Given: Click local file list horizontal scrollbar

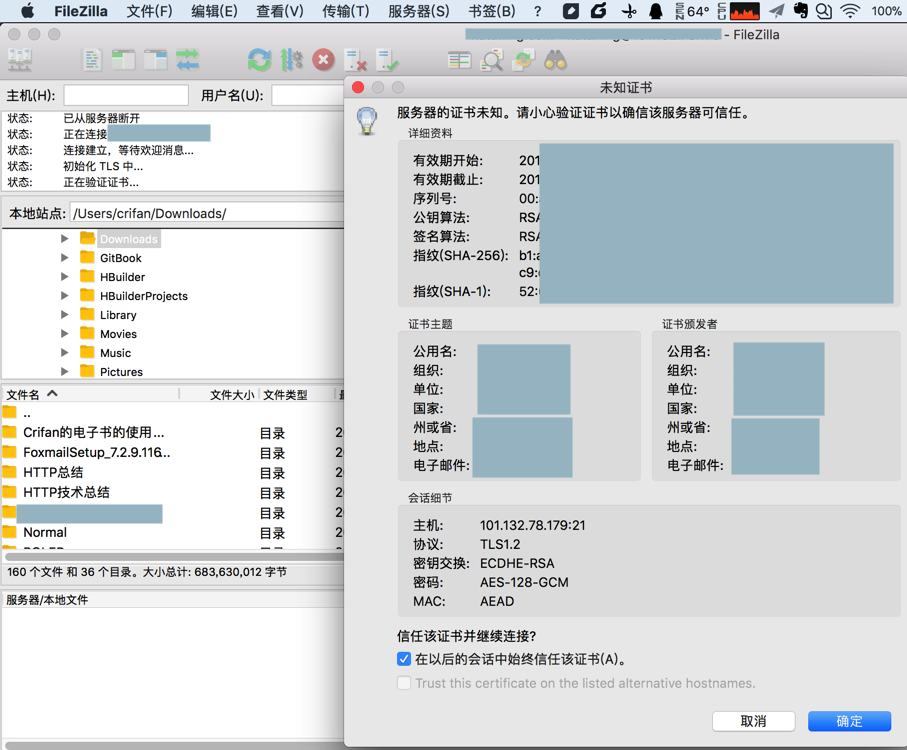Looking at the screenshot, I should 174,557.
